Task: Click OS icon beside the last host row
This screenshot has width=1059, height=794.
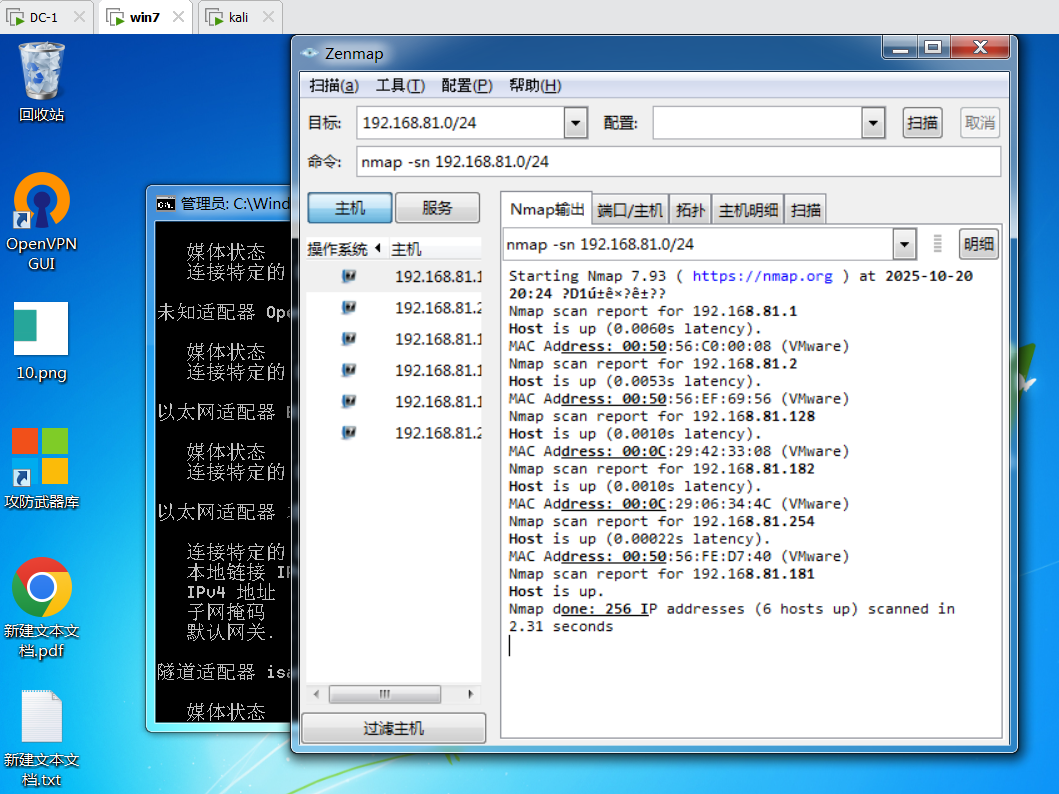Action: (x=348, y=432)
